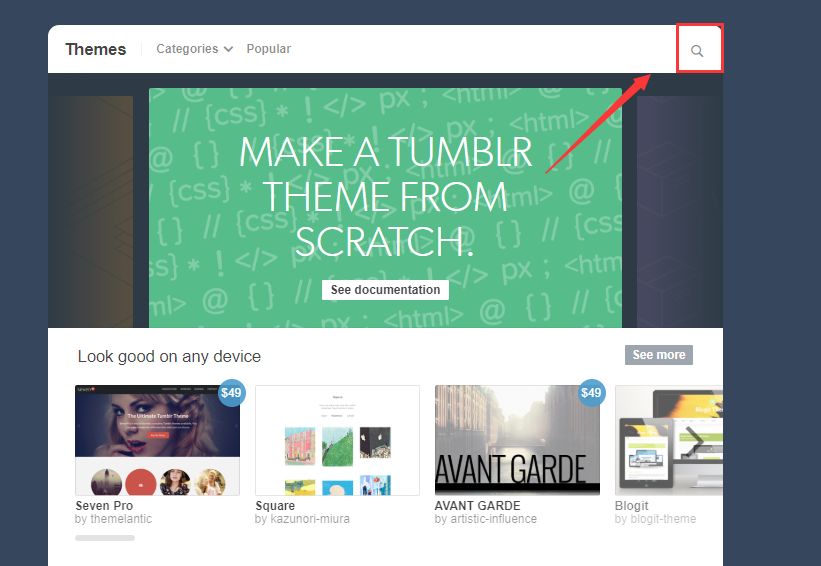Show the next slide on the right of the banner
The width and height of the screenshot is (821, 566).
click(x=680, y=212)
